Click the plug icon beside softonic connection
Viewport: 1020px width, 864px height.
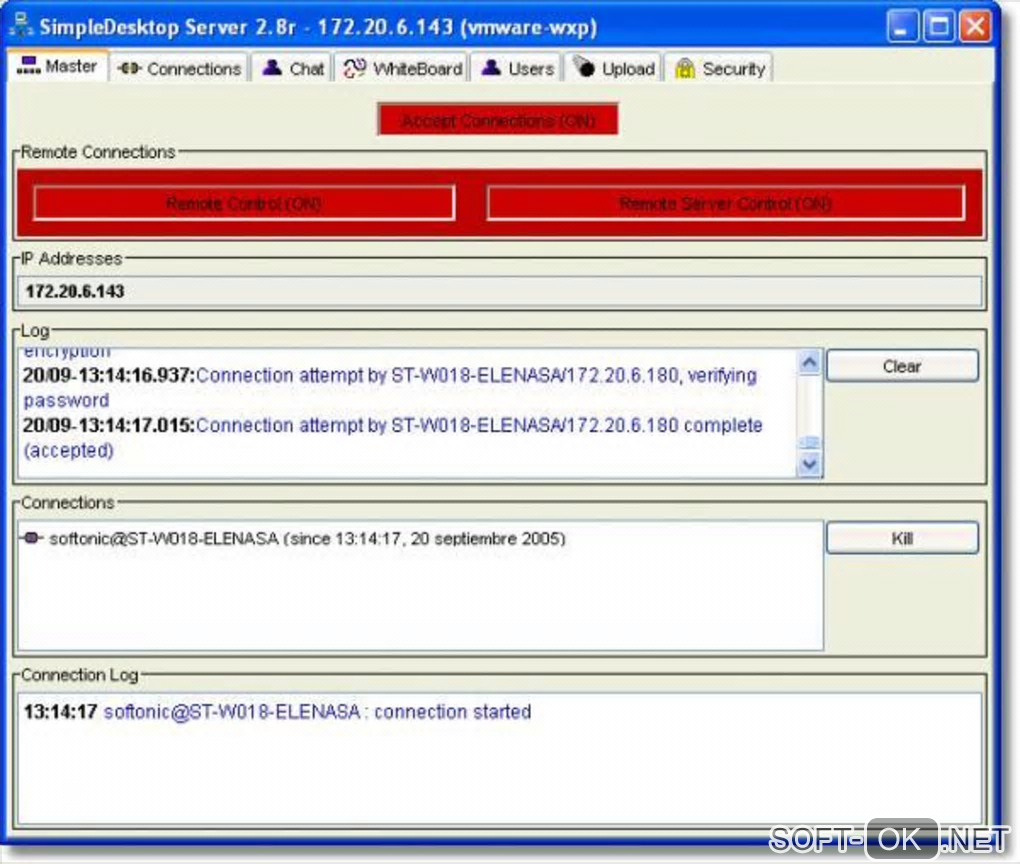point(31,538)
